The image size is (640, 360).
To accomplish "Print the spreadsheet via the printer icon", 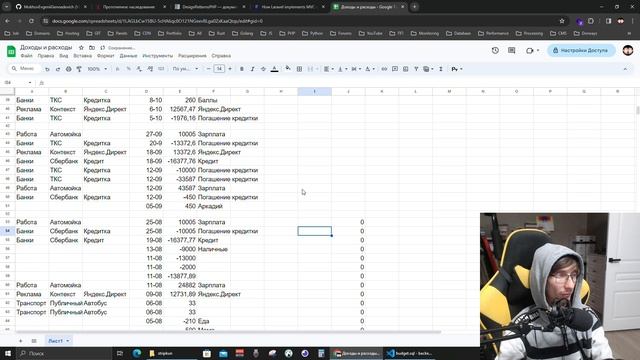I will [x=69, y=69].
